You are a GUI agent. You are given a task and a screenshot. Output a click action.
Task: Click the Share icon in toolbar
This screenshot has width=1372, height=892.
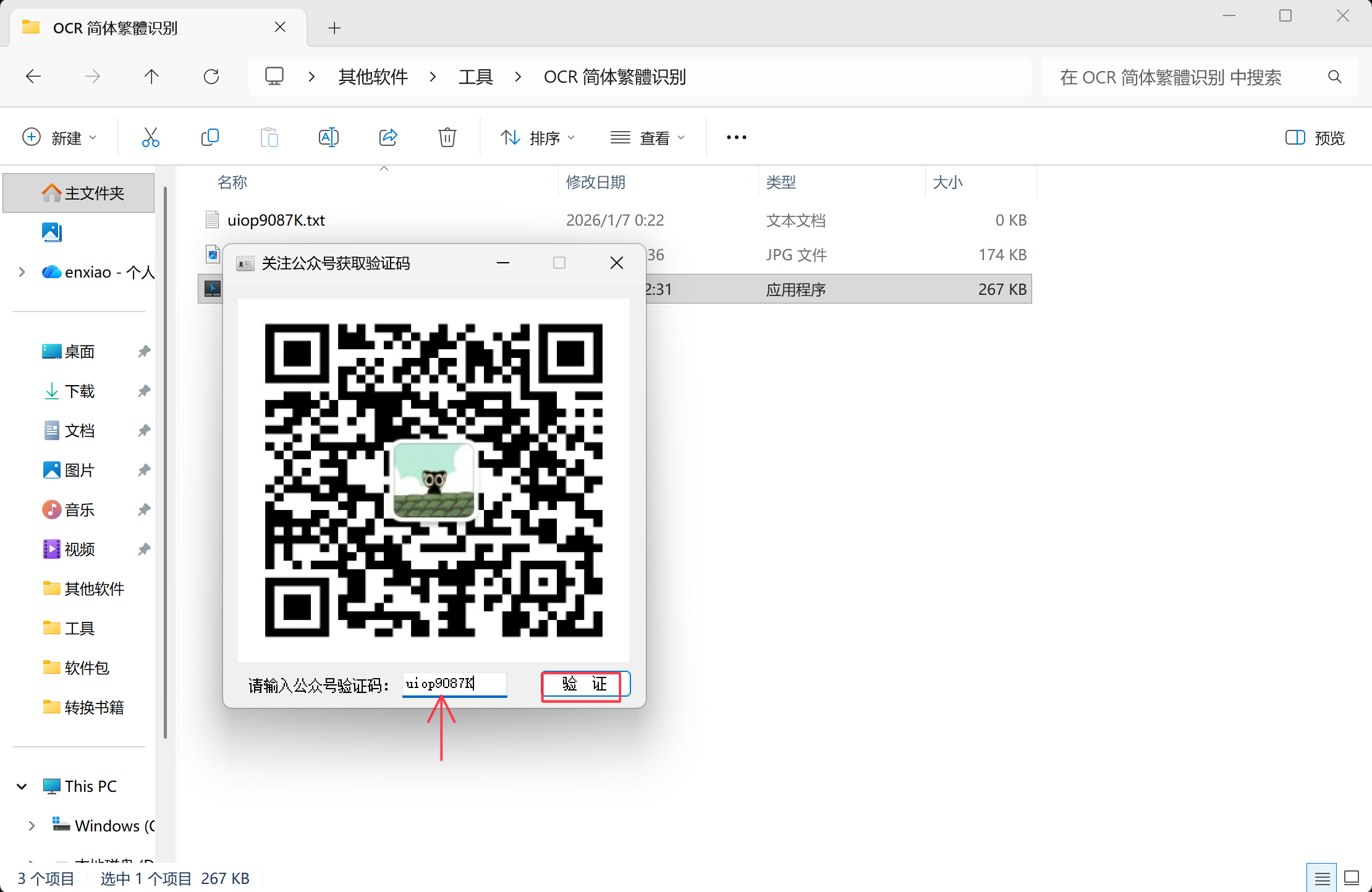point(388,137)
